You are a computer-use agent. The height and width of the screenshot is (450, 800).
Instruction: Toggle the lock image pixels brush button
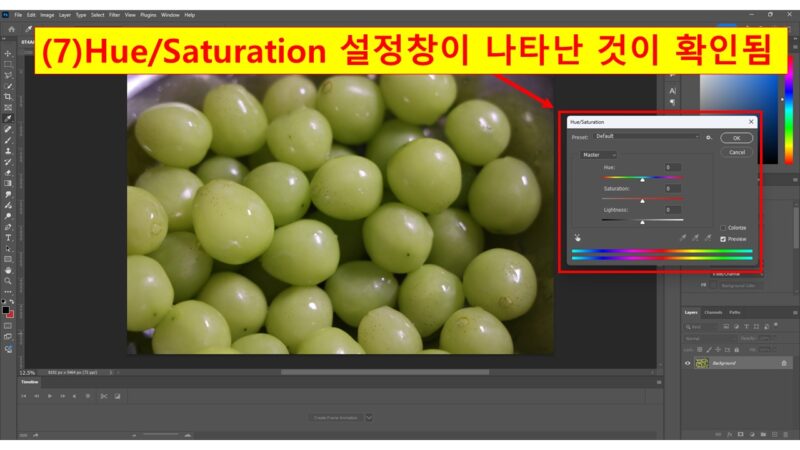(x=709, y=349)
